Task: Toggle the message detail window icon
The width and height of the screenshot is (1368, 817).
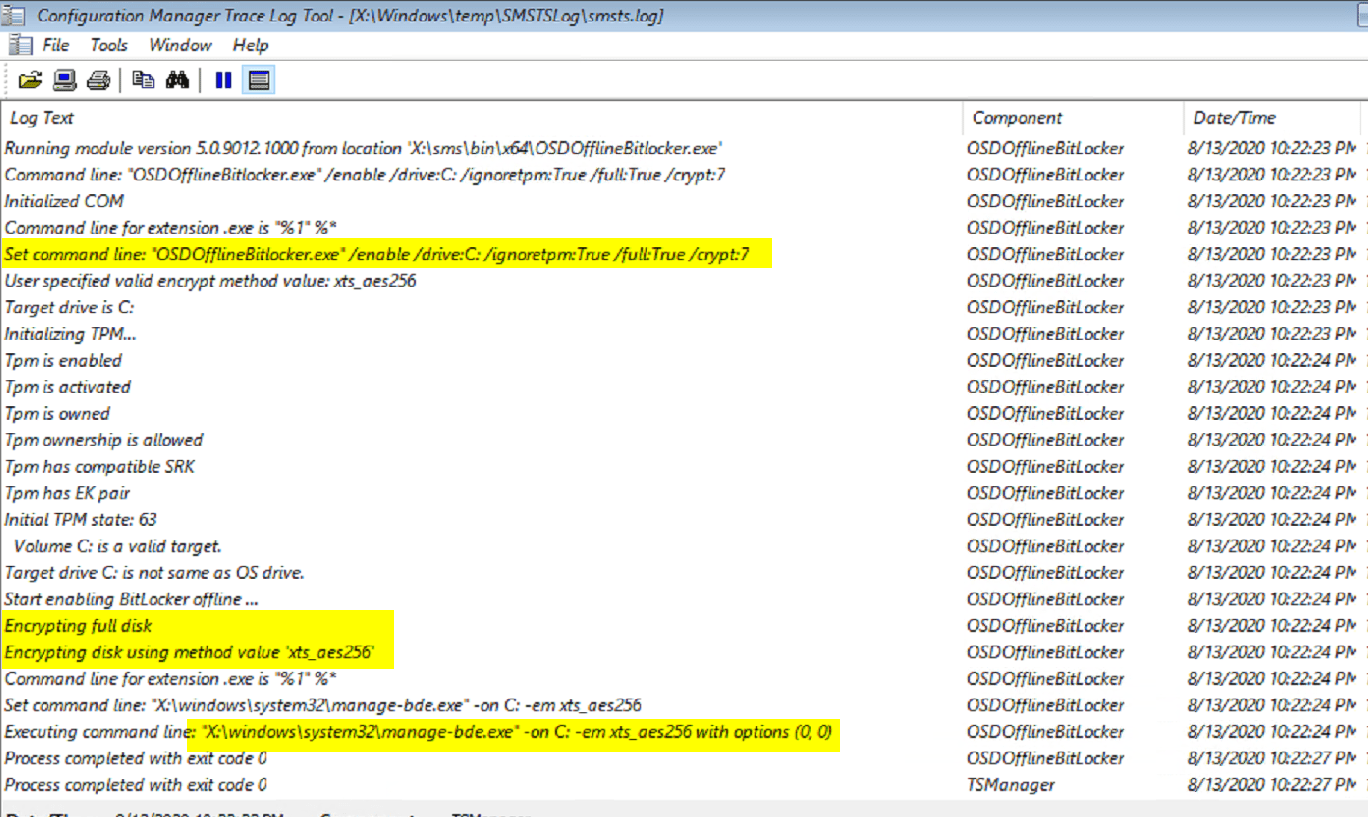Action: click(x=258, y=81)
